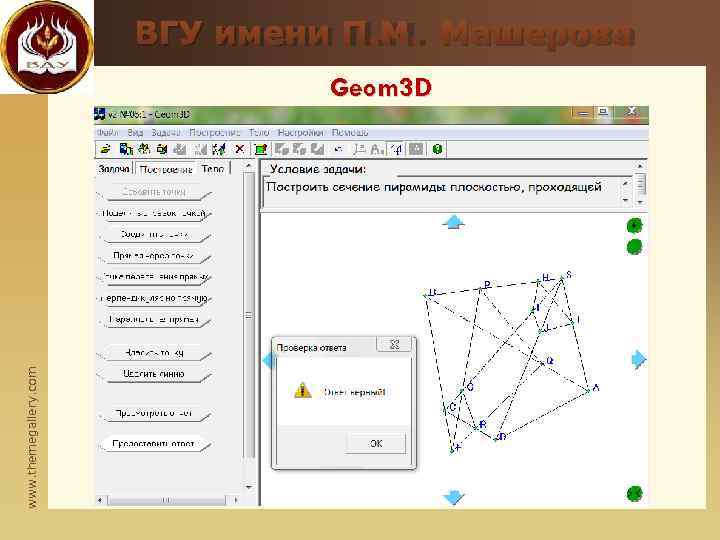Click the Параллельная прямая button
This screenshot has height=540, width=720.
coord(153,320)
